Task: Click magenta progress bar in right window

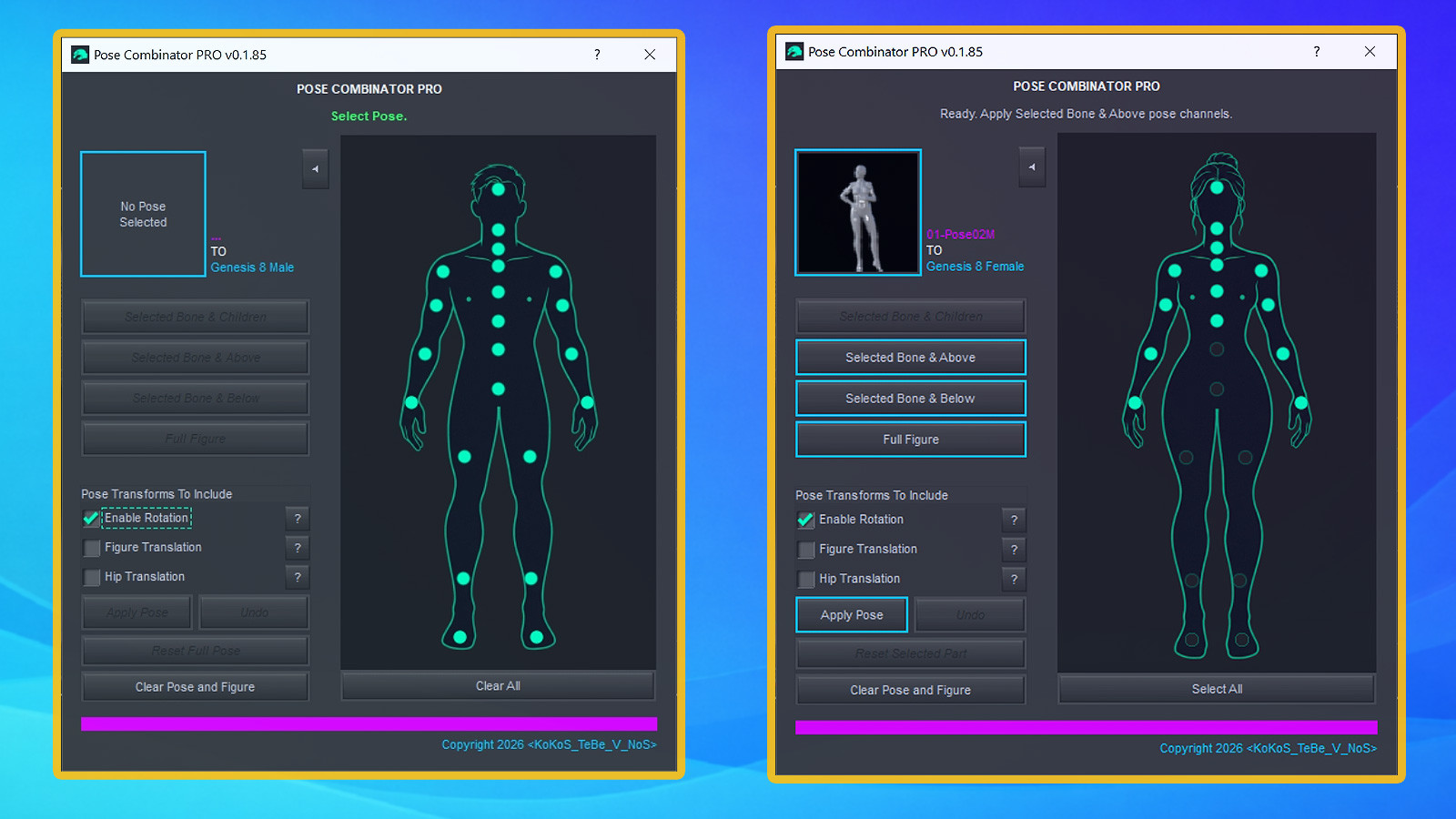Action: pos(1086,727)
